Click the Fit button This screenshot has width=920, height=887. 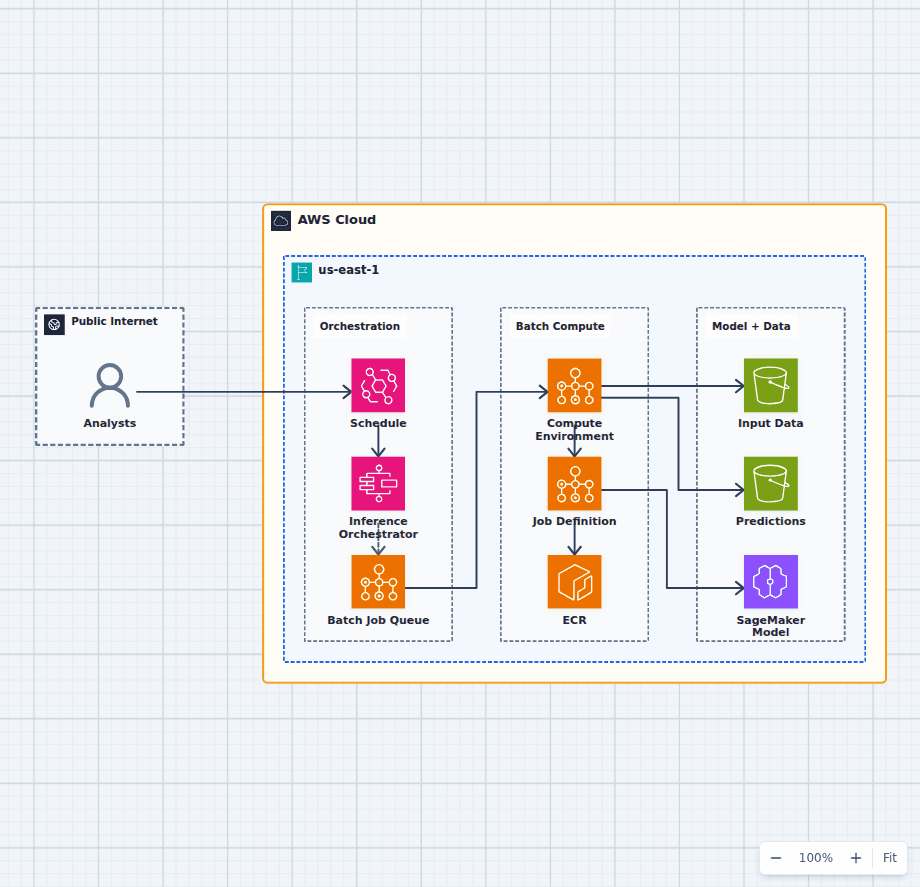(889, 858)
